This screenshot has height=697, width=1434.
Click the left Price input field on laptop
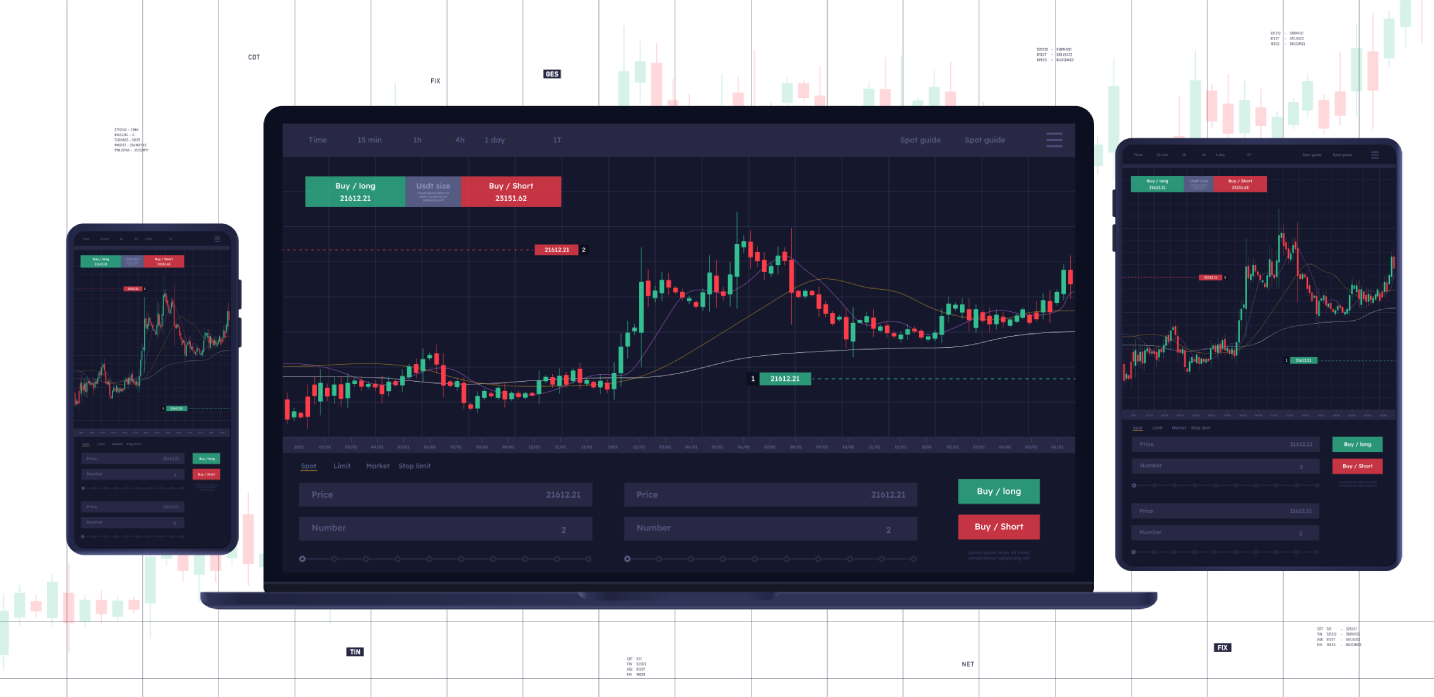click(445, 495)
